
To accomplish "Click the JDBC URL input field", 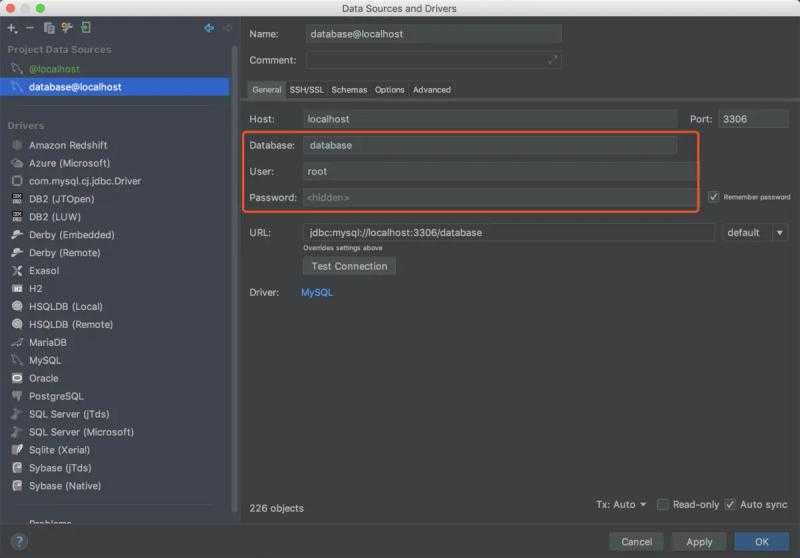I will 508,233.
